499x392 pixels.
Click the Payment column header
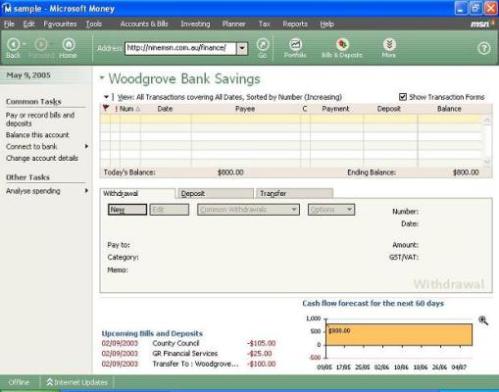click(x=336, y=109)
